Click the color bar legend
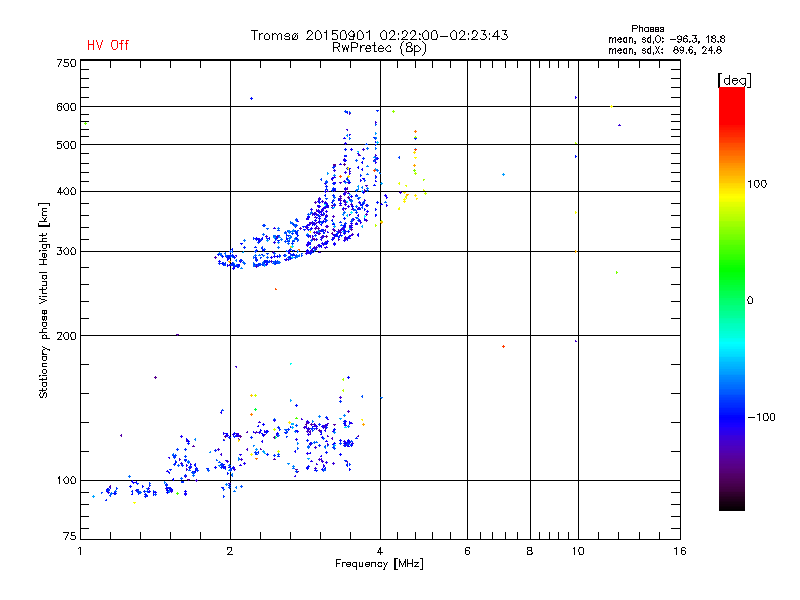 pos(732,299)
